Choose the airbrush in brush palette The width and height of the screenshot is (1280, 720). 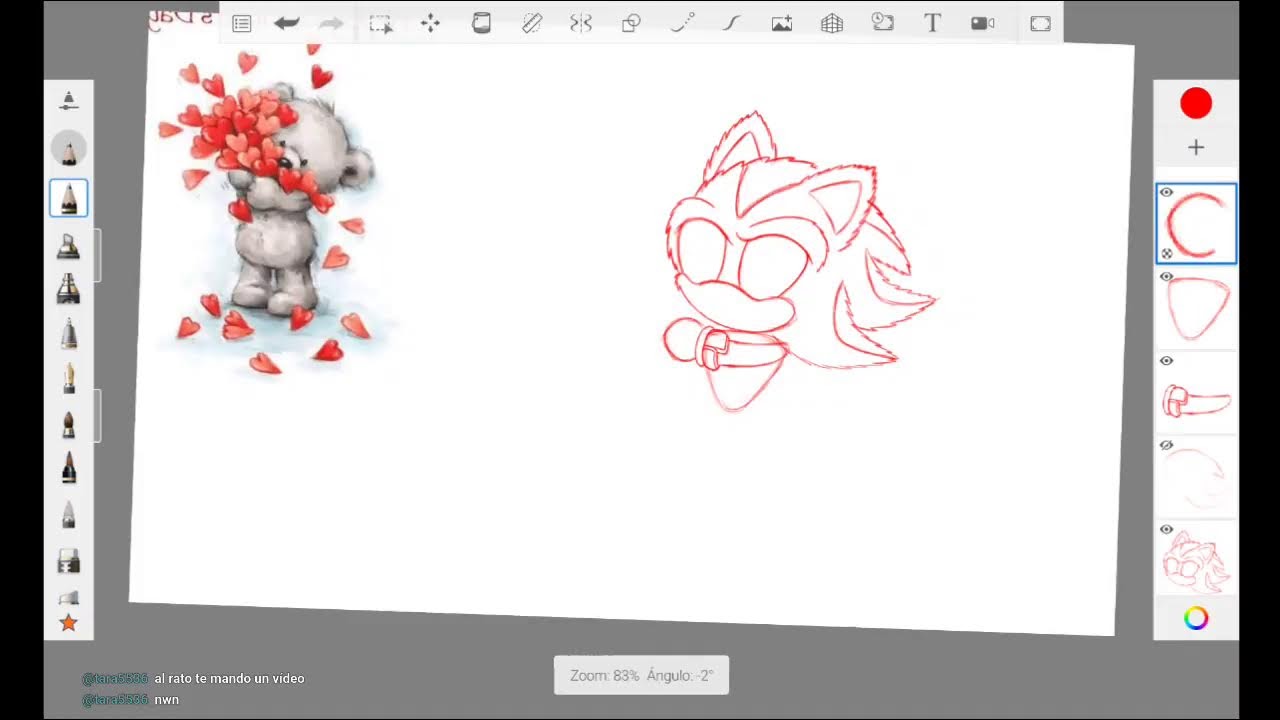coord(69,289)
